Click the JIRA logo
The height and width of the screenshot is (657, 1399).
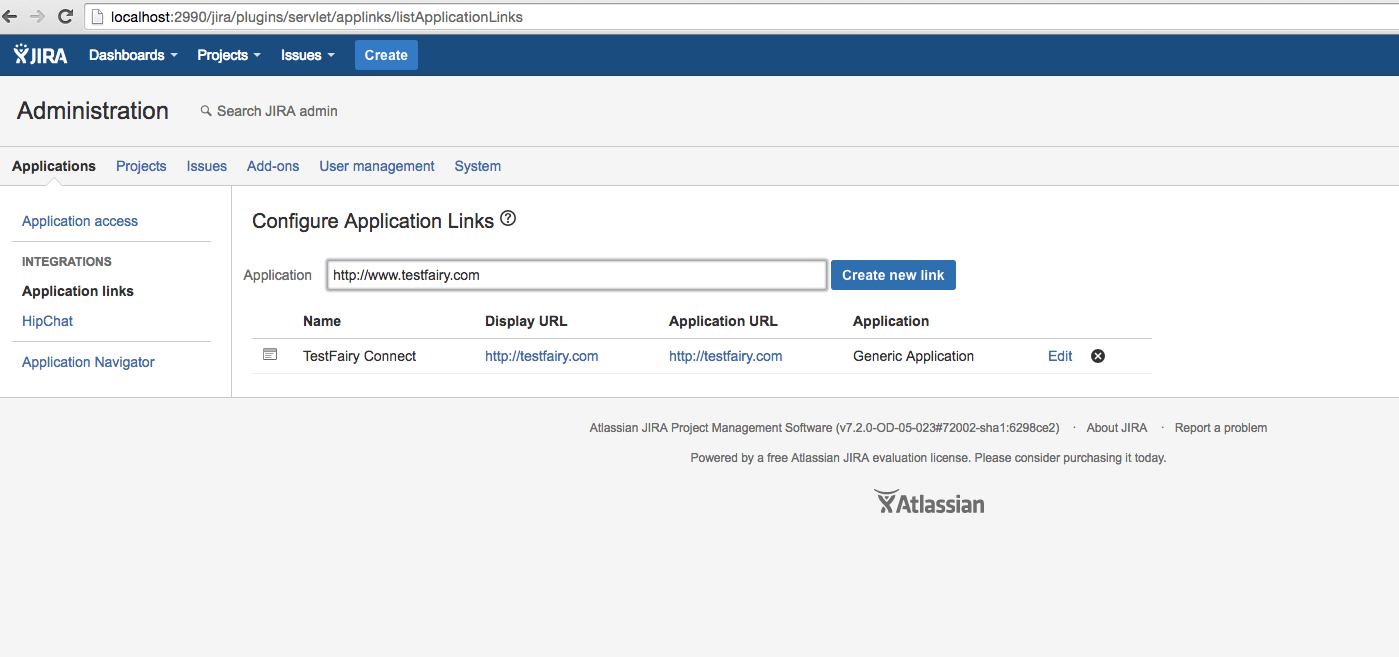click(39, 54)
